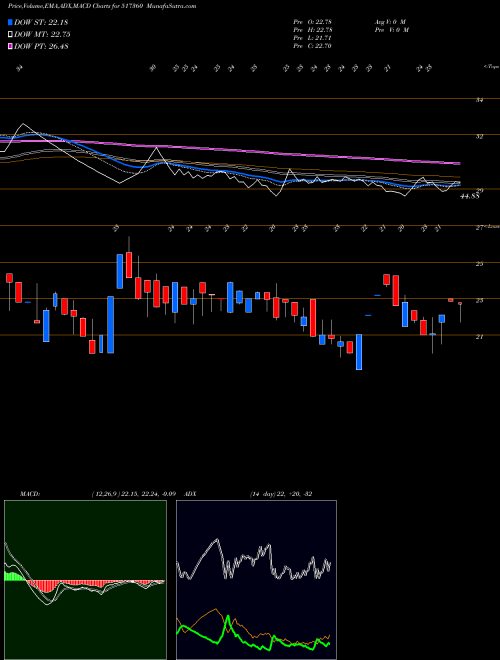The width and height of the screenshot is (500, 660).
Task: Click the magenta DOW PT legend swatch
Action: pyautogui.click(x=11, y=46)
